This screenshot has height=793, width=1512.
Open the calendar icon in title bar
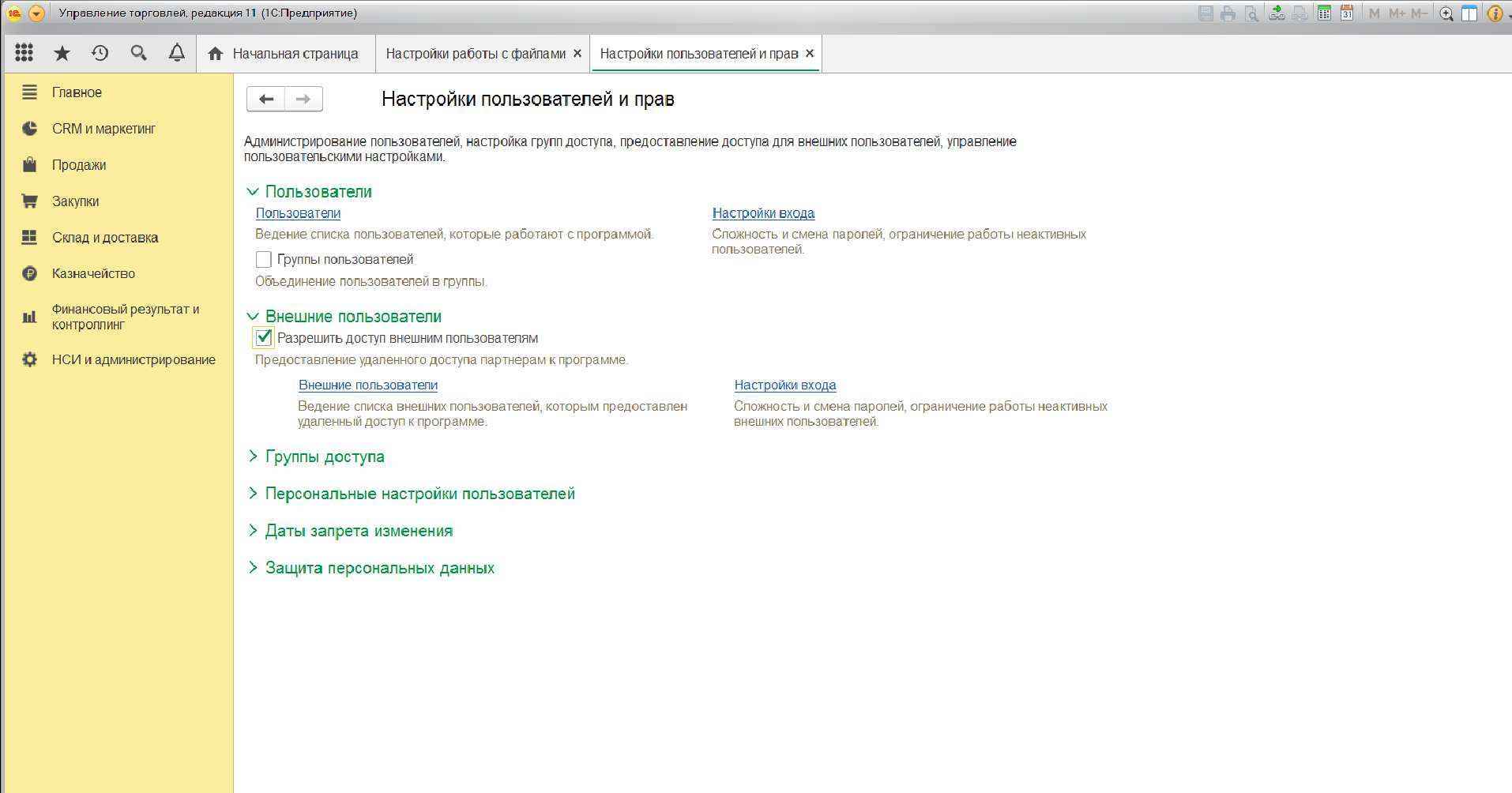click(x=1347, y=13)
